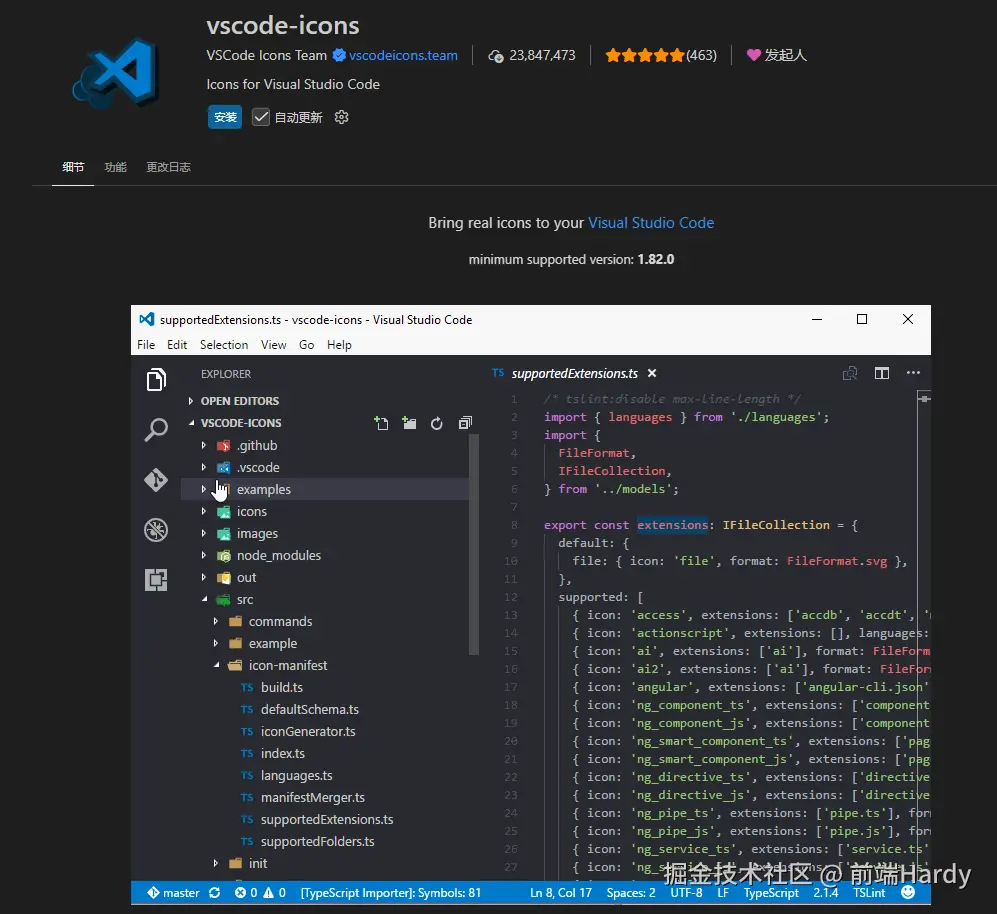Click the 安装 install button
Screen dimensions: 997x914
click(x=224, y=117)
